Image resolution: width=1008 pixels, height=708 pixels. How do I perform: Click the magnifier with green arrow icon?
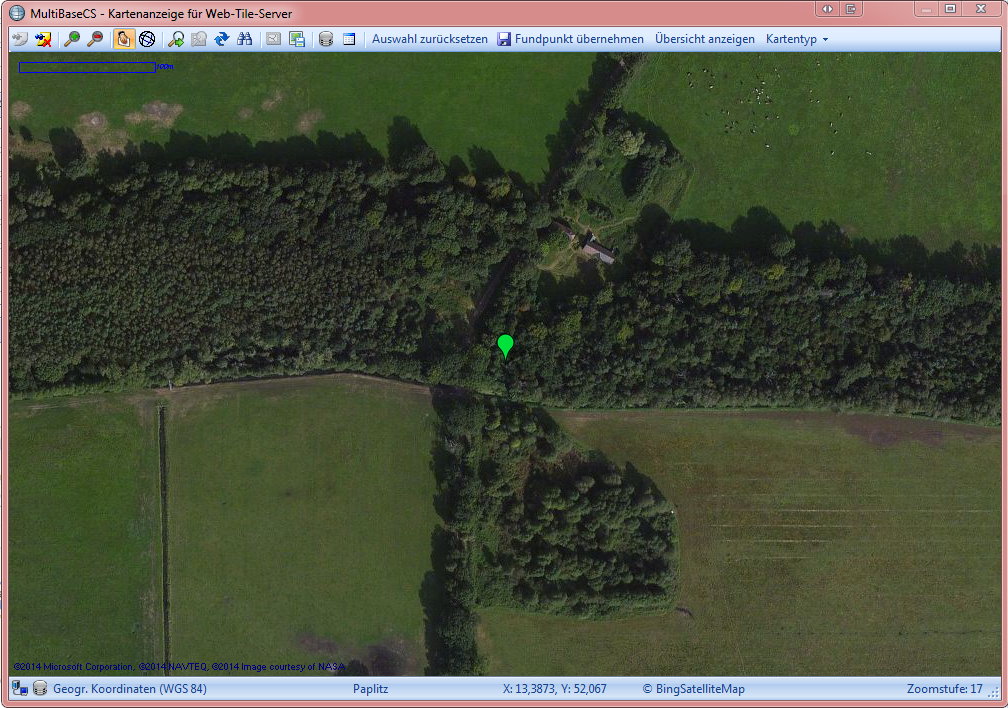coord(175,39)
